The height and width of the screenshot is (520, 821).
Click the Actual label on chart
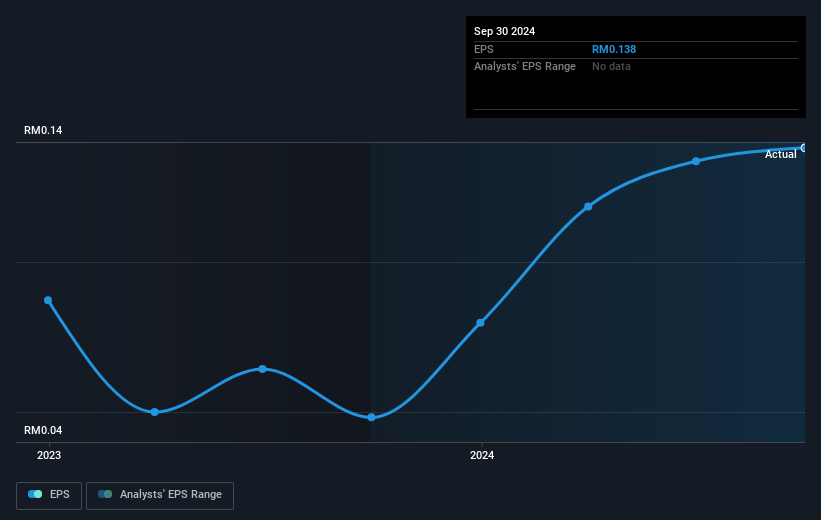click(x=780, y=154)
